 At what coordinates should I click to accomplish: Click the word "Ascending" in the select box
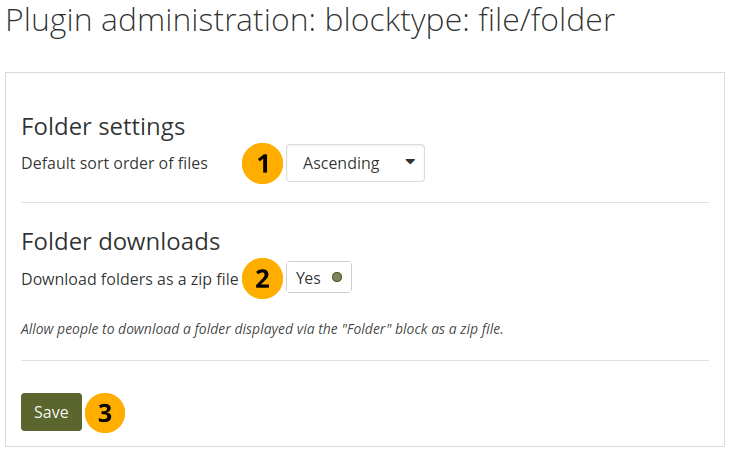[341, 163]
